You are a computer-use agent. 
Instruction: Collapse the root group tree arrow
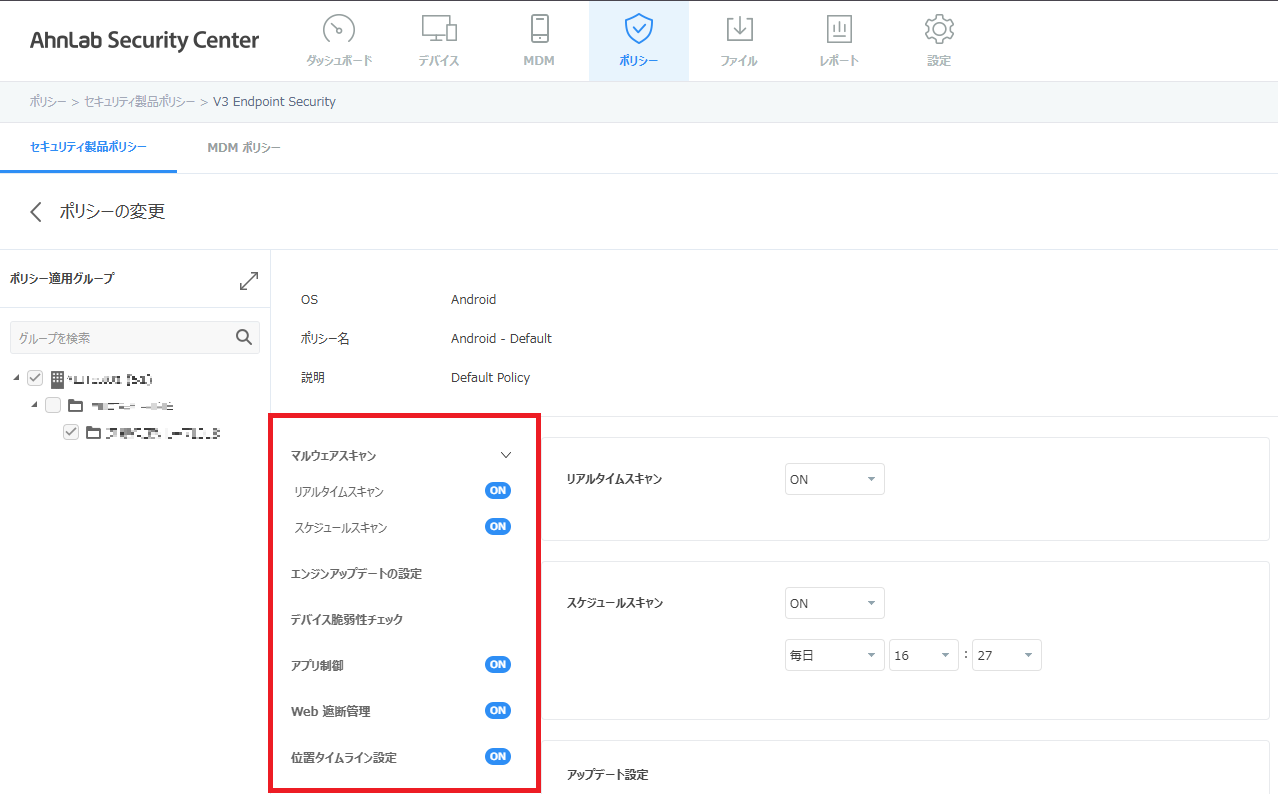click(x=17, y=378)
